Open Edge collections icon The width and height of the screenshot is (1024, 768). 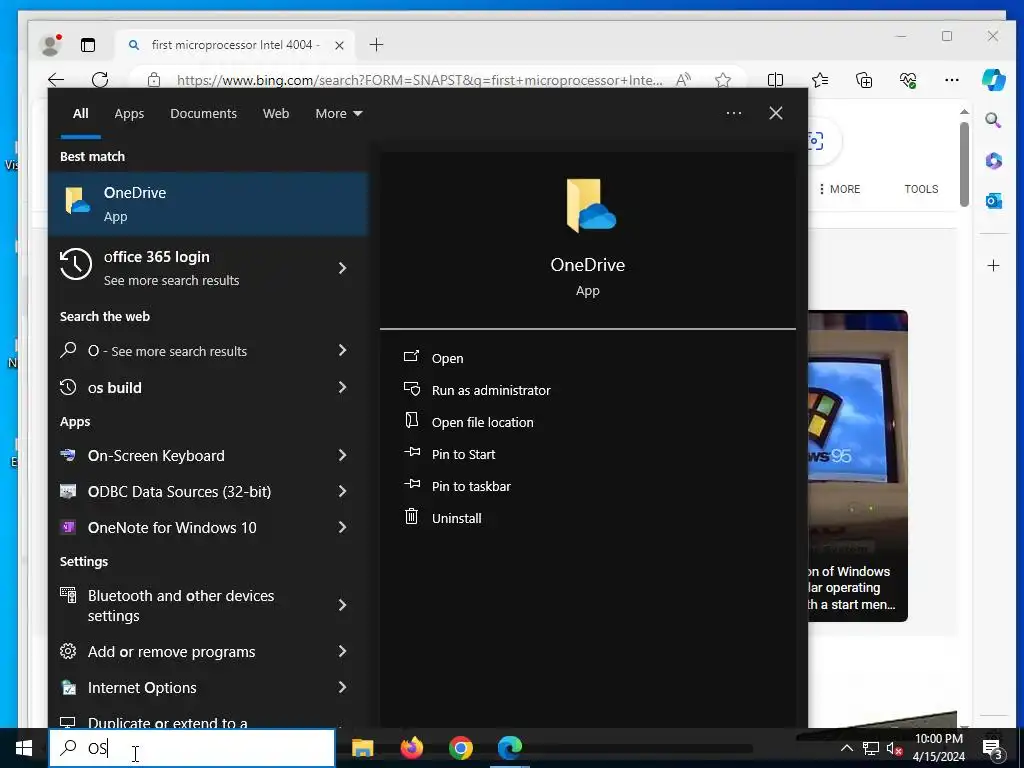(x=864, y=80)
